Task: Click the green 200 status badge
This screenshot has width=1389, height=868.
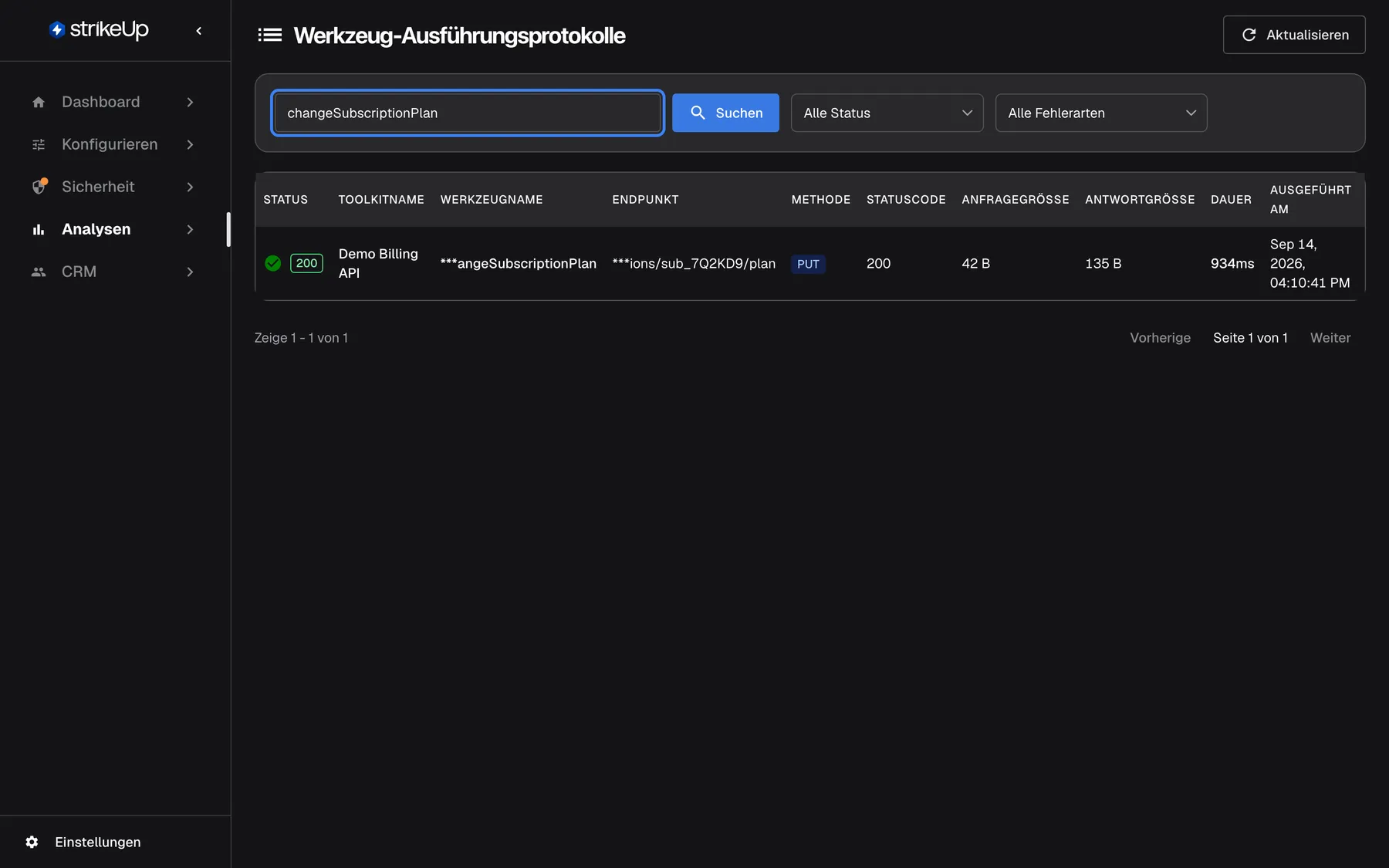Action: click(x=306, y=263)
